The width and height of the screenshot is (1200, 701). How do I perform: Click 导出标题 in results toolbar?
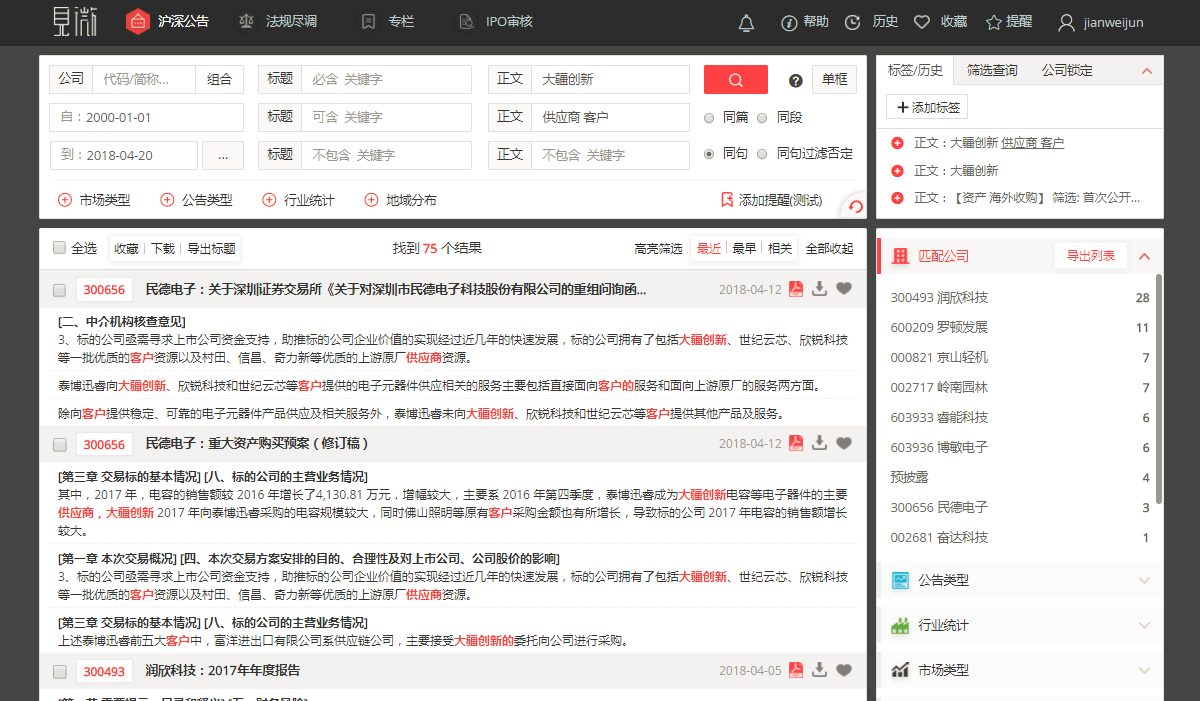point(211,248)
